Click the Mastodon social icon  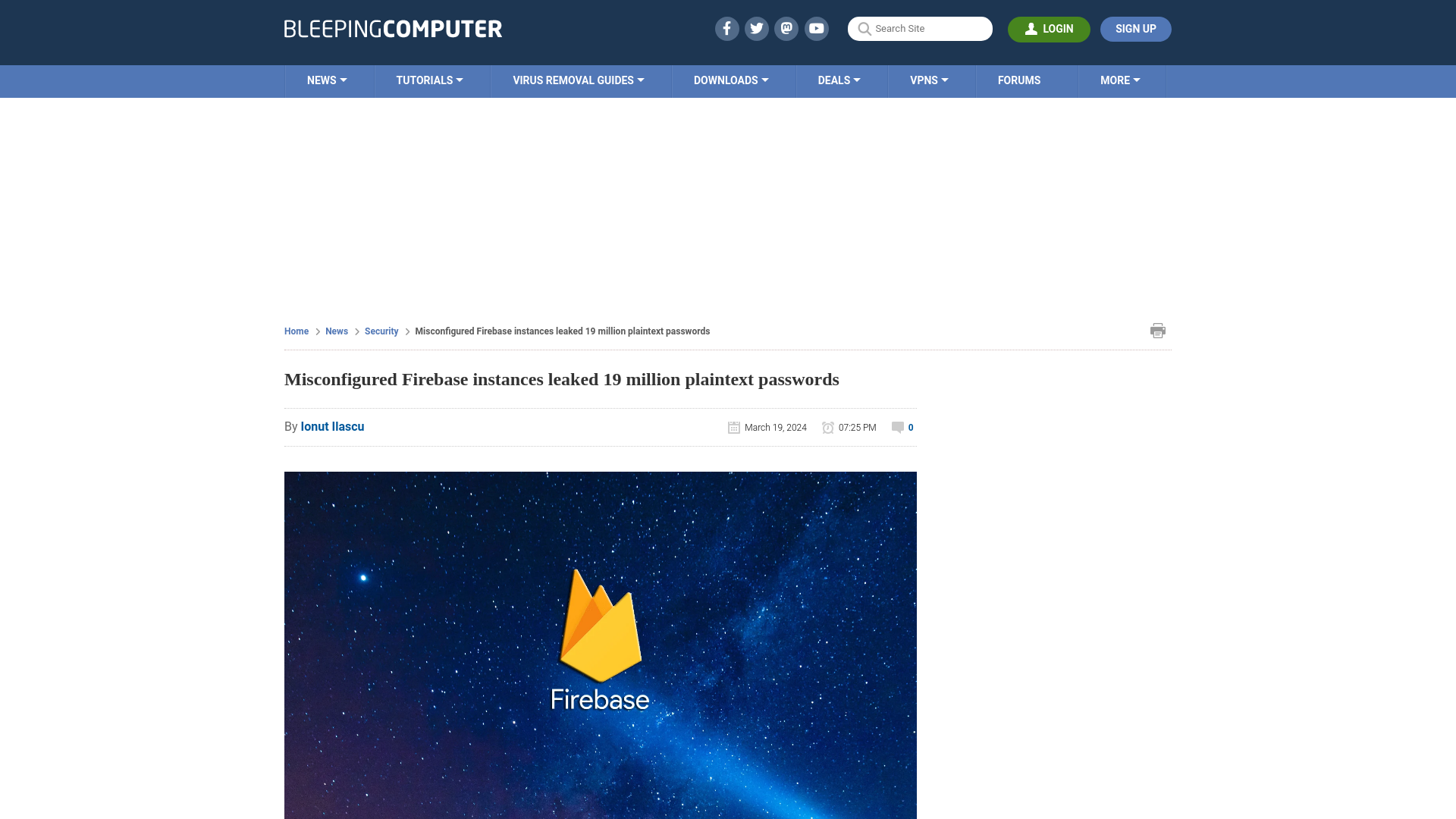(786, 28)
